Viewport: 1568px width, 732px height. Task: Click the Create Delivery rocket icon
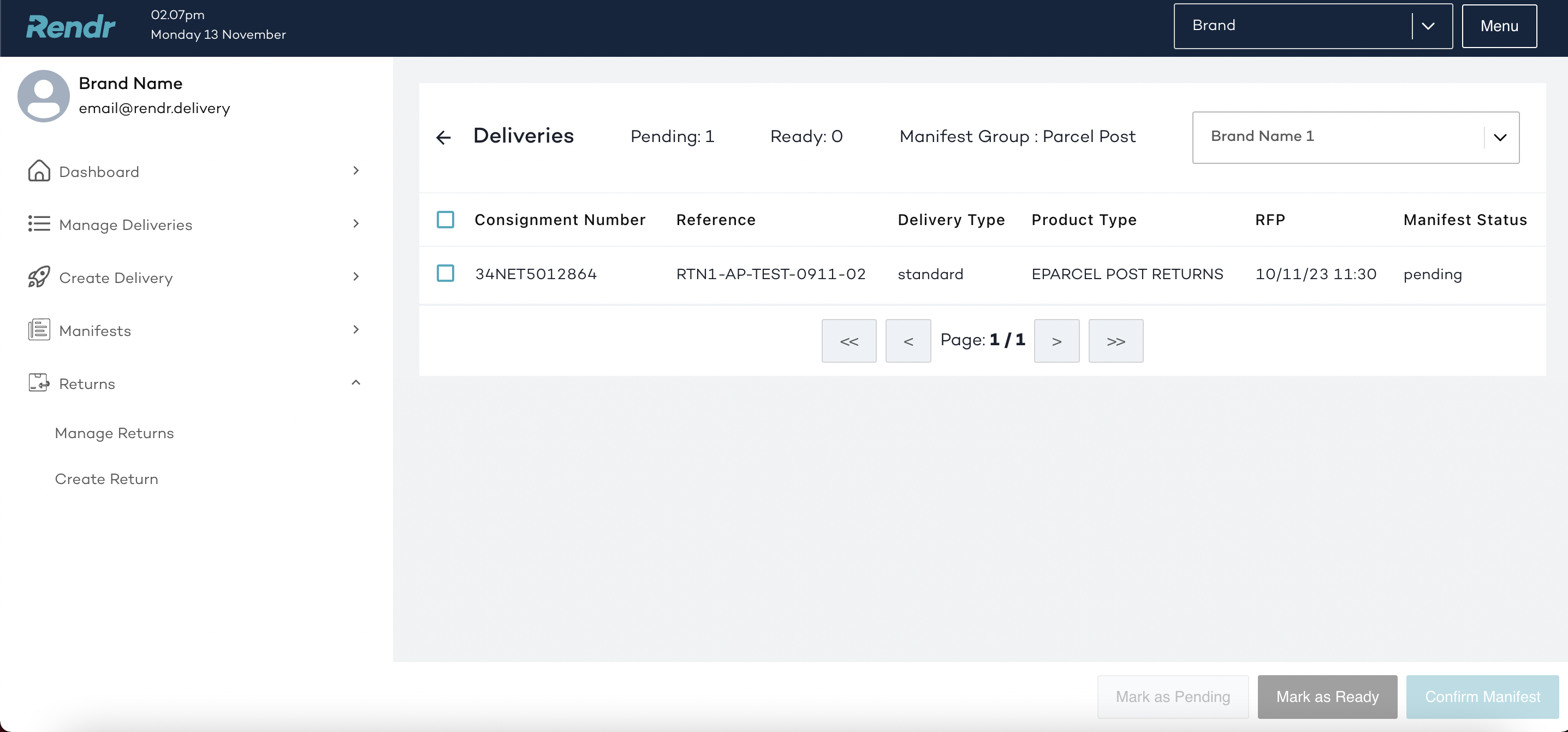[x=39, y=276]
